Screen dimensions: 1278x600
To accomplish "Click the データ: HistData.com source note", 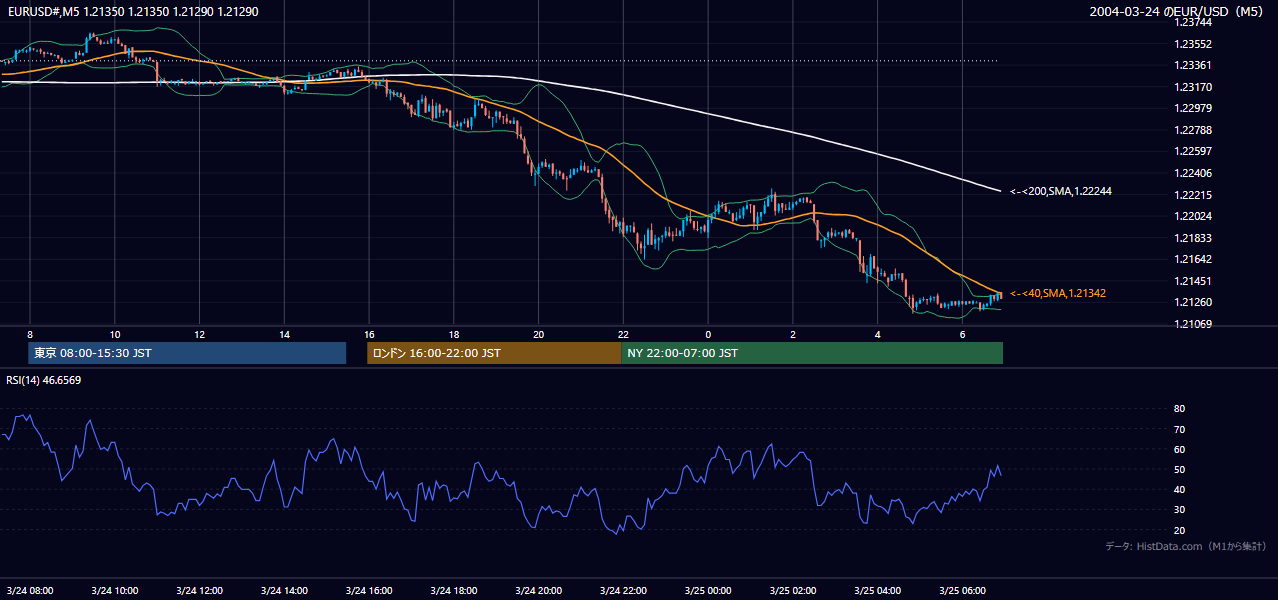I will [x=1185, y=546].
